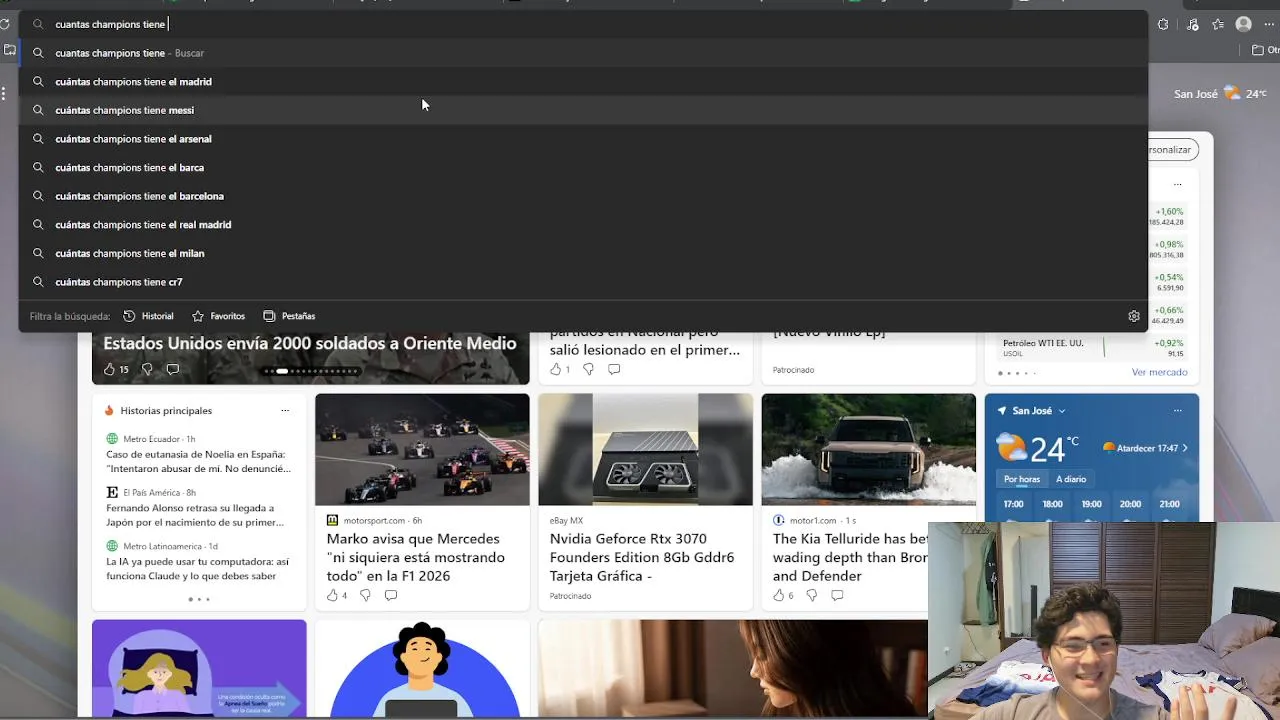Open the Caso de eutanasia de Noelia story

[198, 461]
